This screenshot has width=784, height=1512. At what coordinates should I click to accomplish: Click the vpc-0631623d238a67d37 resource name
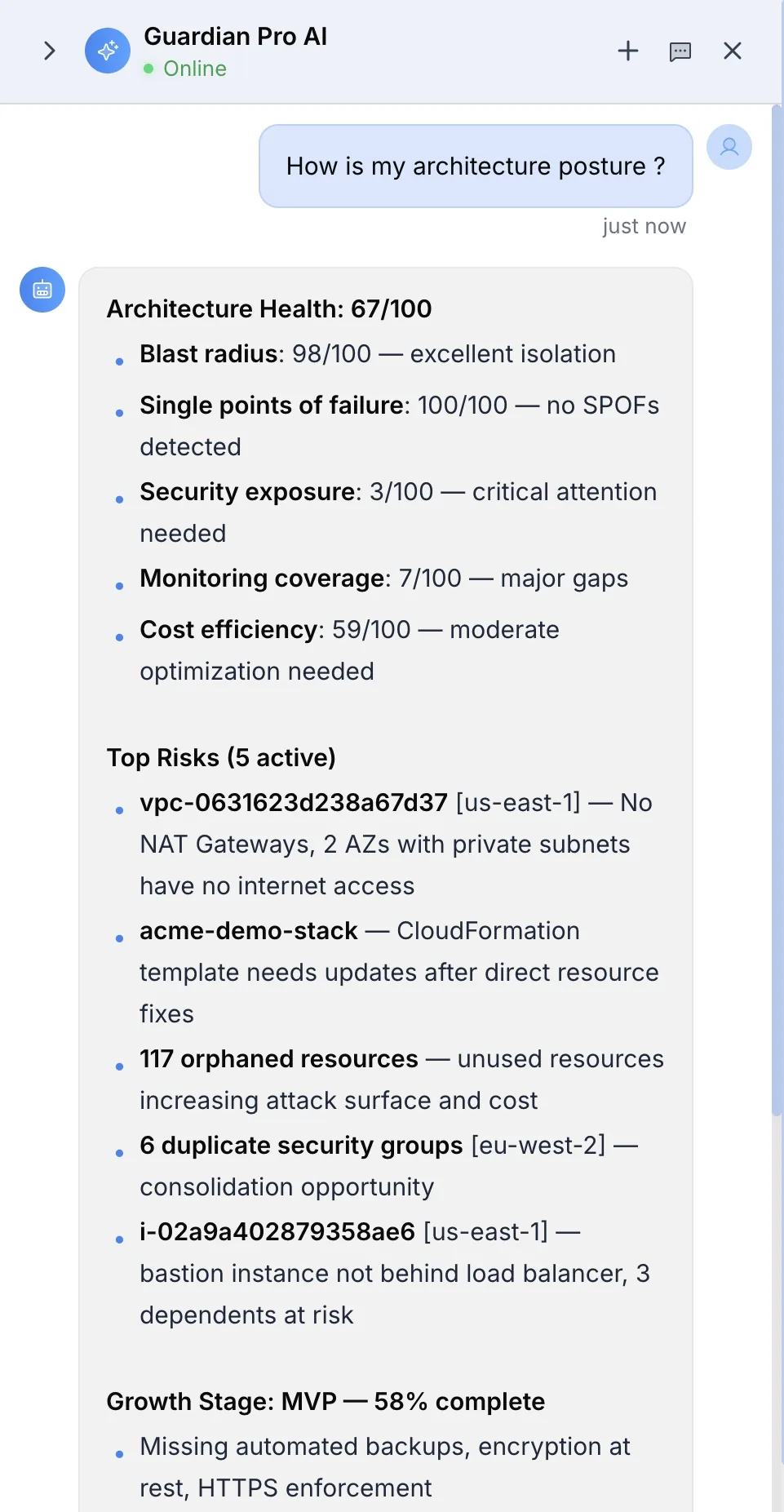click(294, 803)
